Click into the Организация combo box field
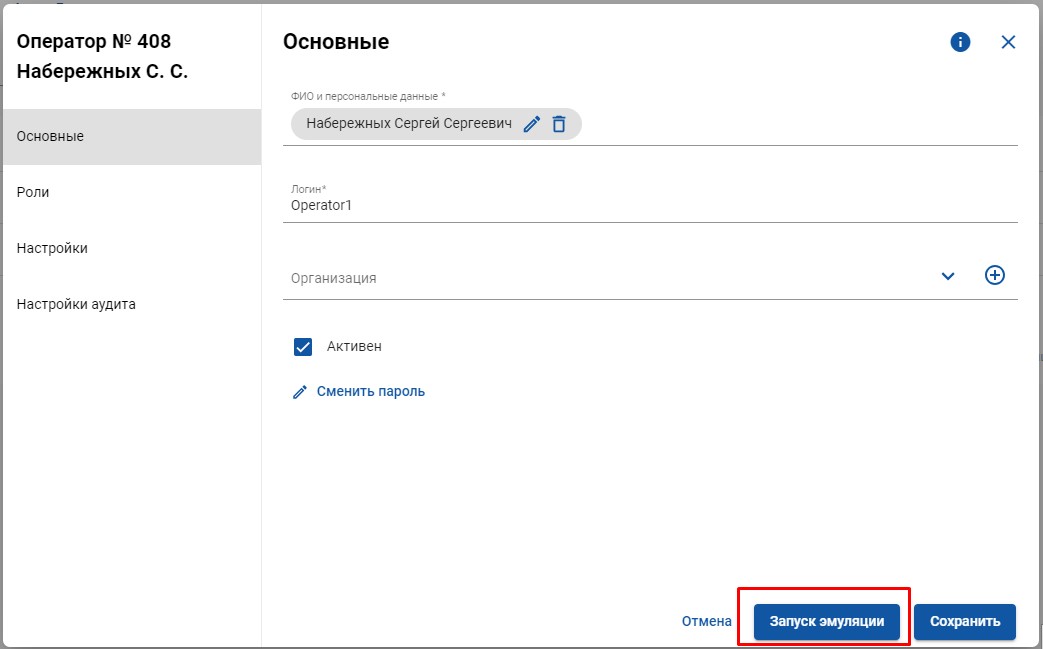 point(600,278)
